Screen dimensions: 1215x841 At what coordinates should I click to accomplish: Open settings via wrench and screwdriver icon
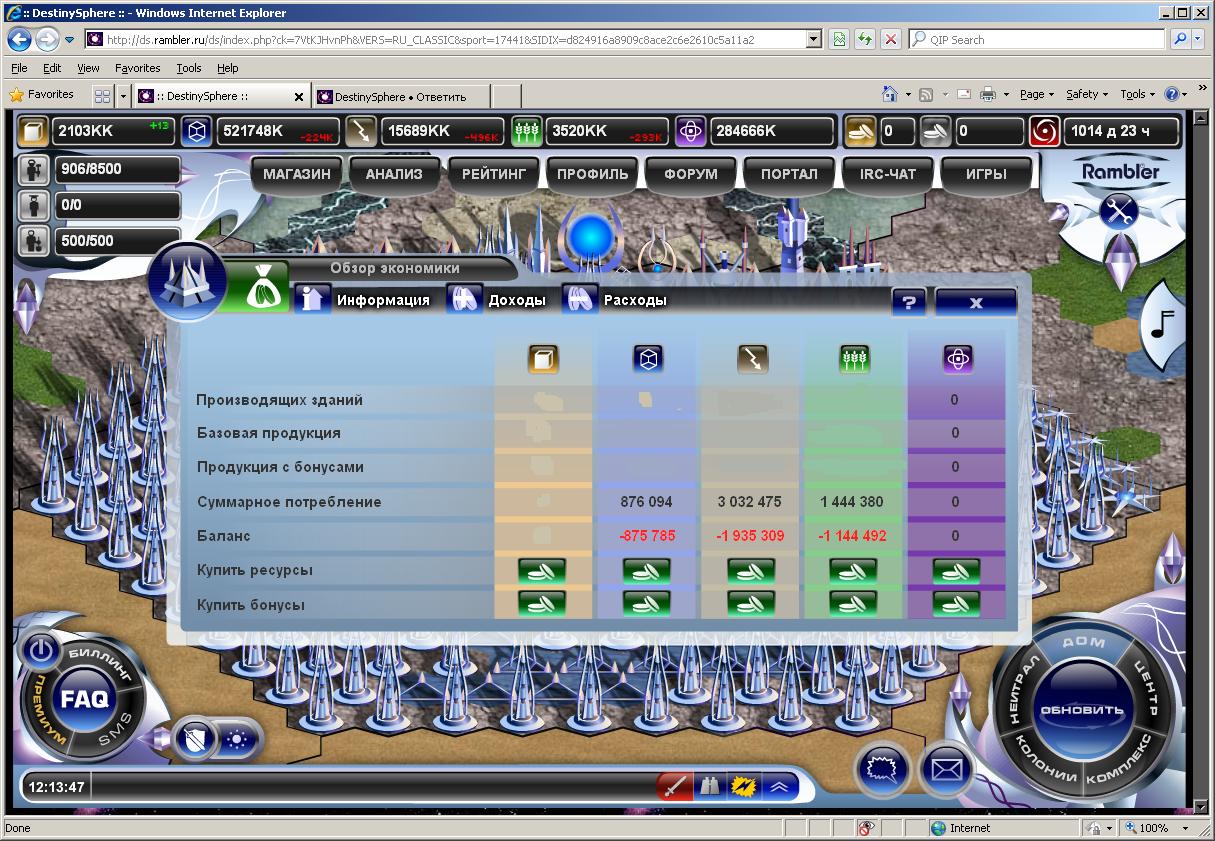[x=1119, y=211]
